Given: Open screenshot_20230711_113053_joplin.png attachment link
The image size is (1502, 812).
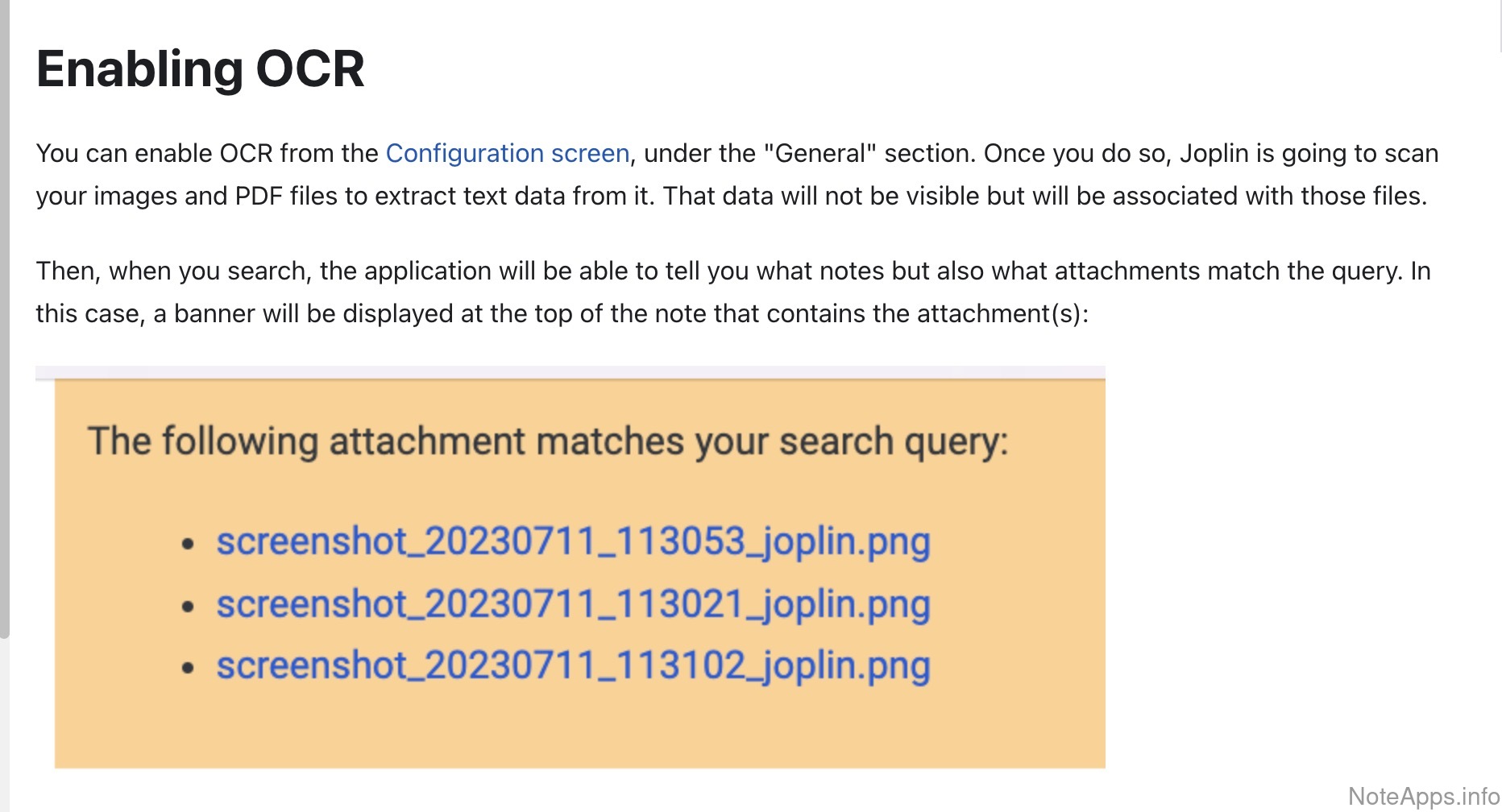Looking at the screenshot, I should click(573, 541).
